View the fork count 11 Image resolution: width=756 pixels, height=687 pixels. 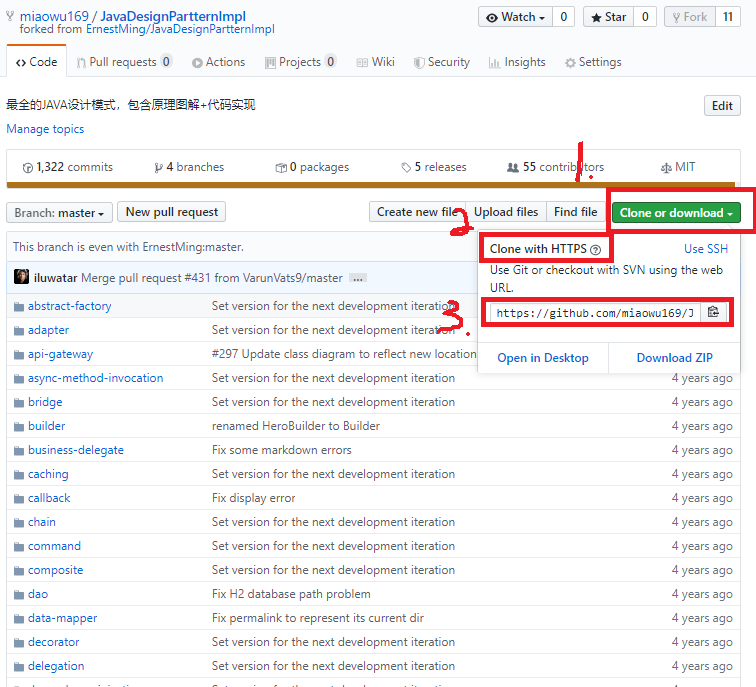pyautogui.click(x=728, y=17)
